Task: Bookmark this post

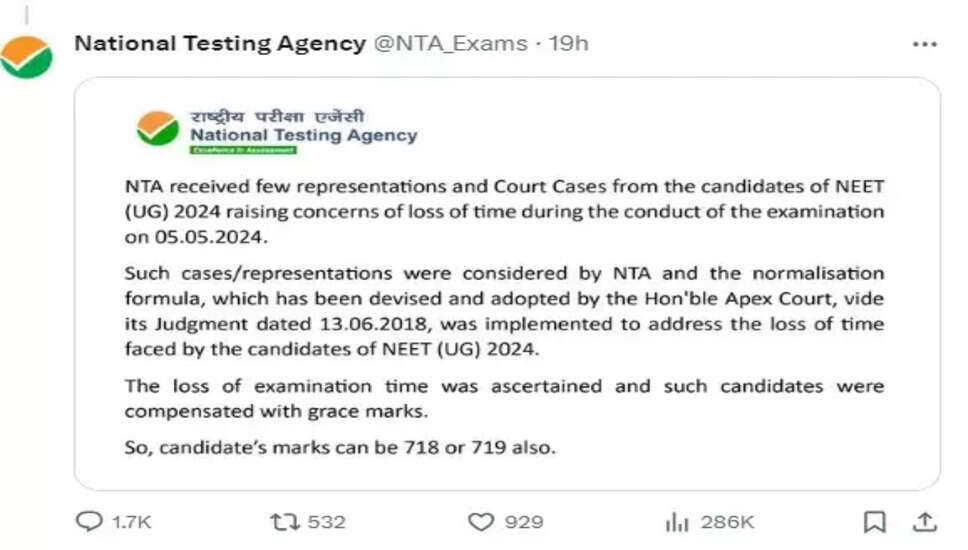Action: 874,521
